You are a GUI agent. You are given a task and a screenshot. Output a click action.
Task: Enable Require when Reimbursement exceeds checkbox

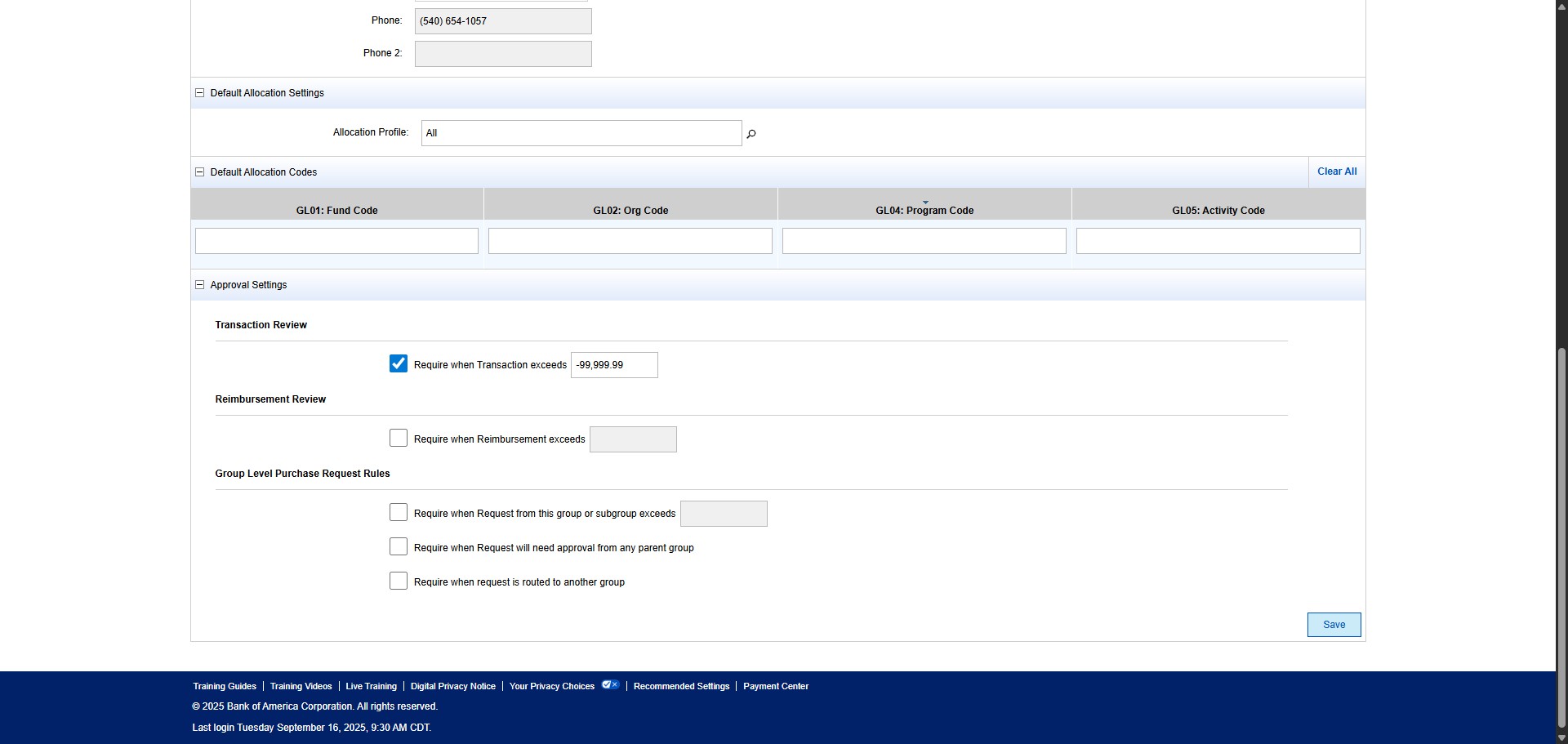(399, 439)
